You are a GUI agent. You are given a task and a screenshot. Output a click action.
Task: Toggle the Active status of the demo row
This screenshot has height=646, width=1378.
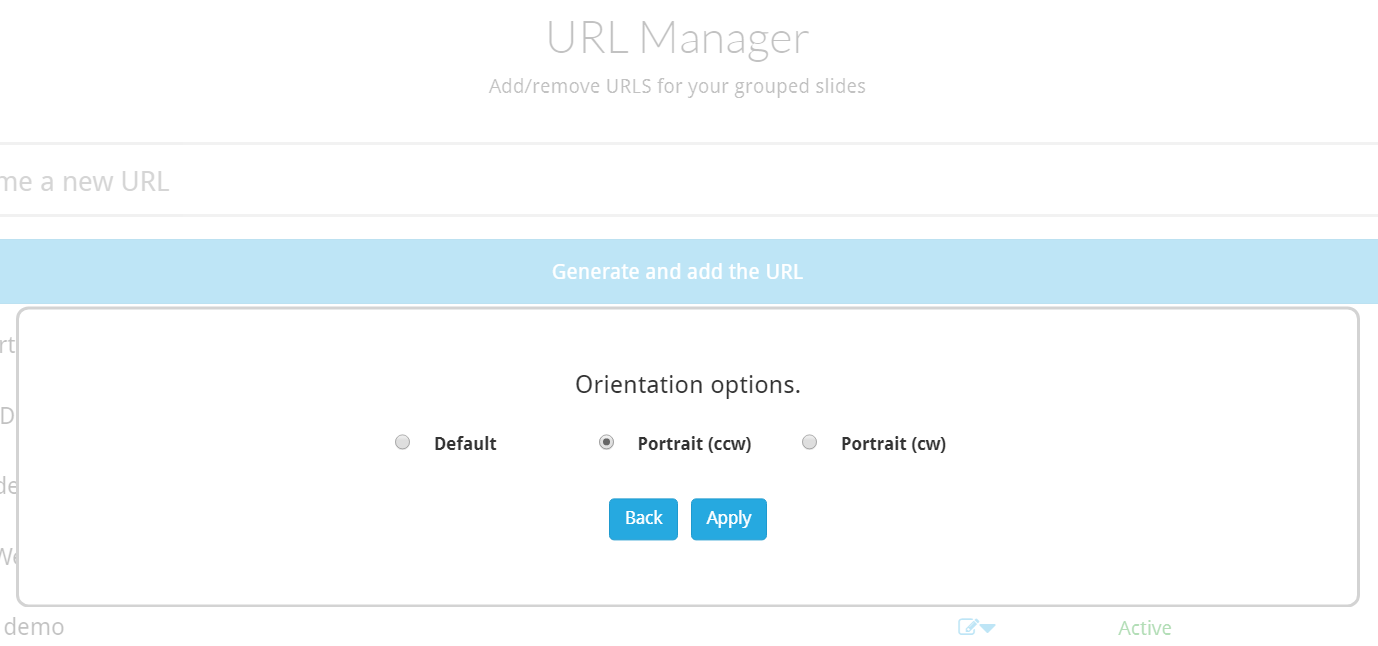click(x=1144, y=628)
